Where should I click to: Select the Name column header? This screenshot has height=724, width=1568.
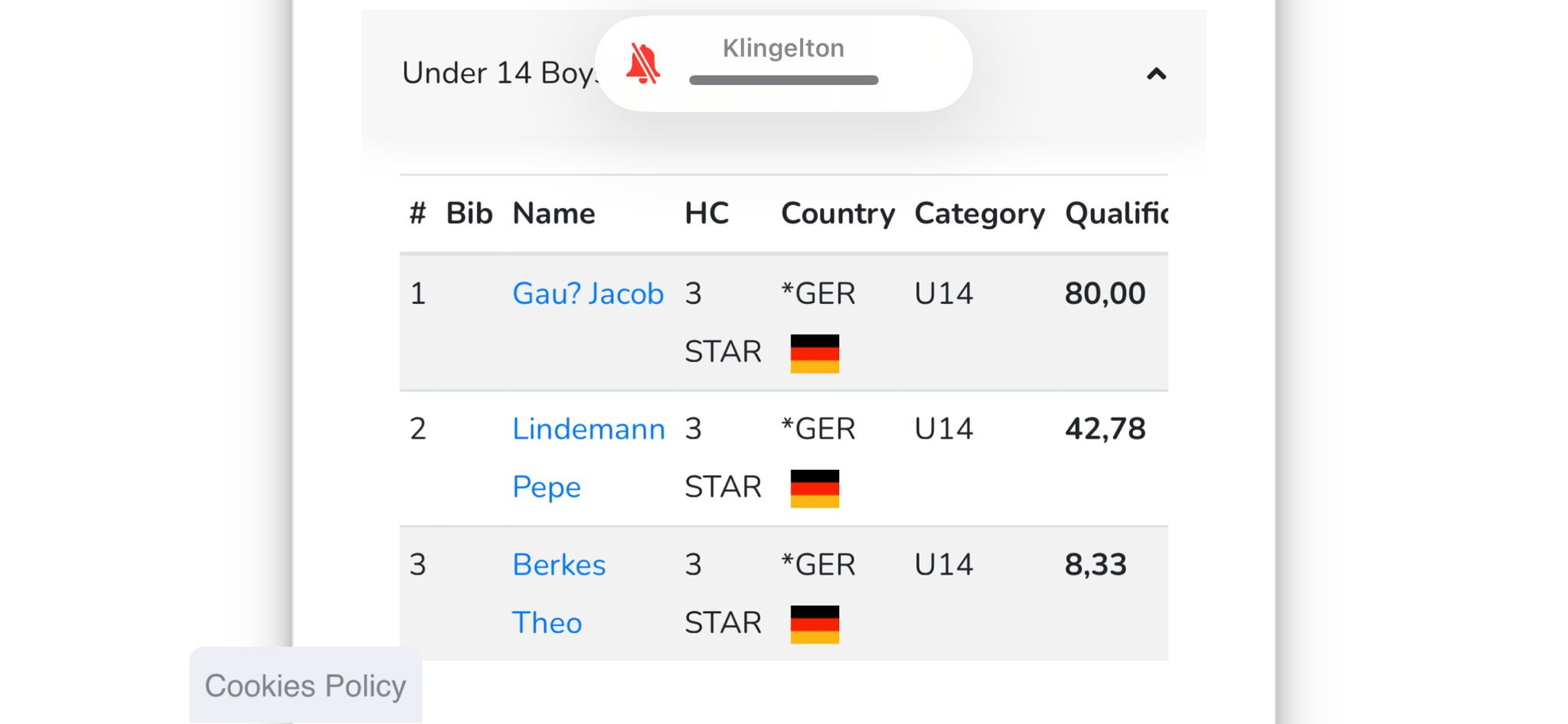(554, 214)
